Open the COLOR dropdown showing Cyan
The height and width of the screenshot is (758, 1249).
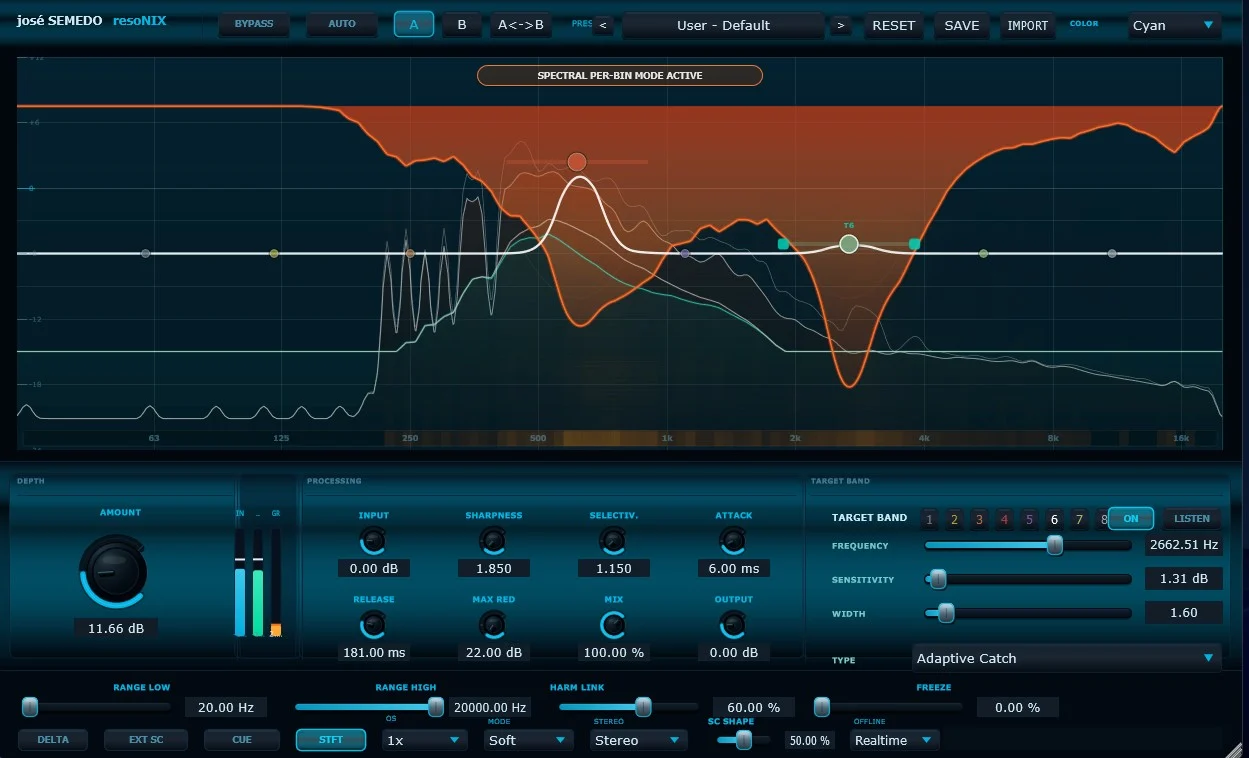(1175, 26)
